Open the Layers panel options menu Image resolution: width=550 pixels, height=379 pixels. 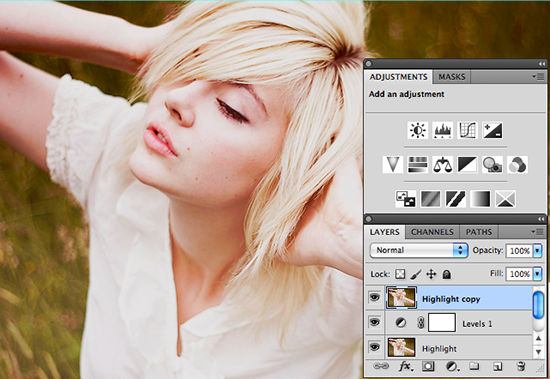point(537,232)
